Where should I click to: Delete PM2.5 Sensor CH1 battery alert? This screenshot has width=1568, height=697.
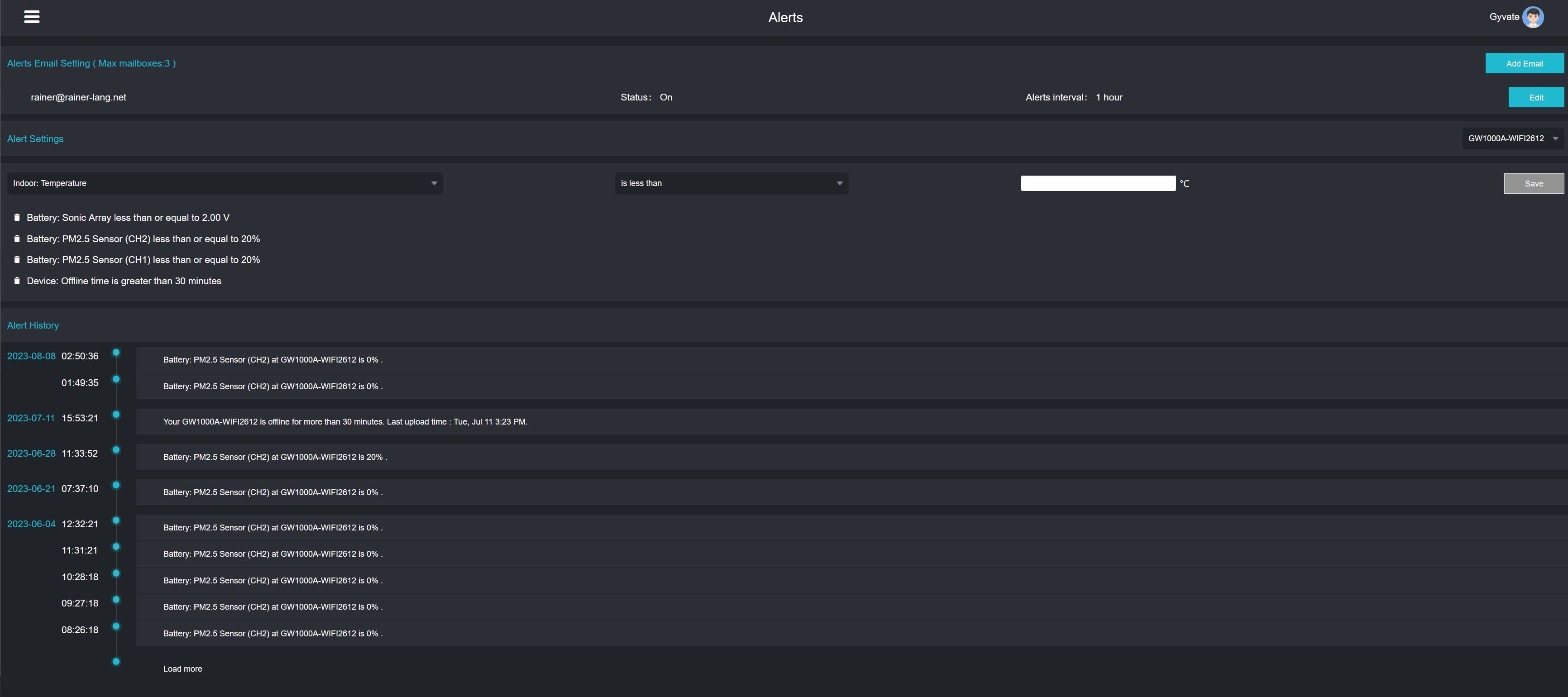17,259
